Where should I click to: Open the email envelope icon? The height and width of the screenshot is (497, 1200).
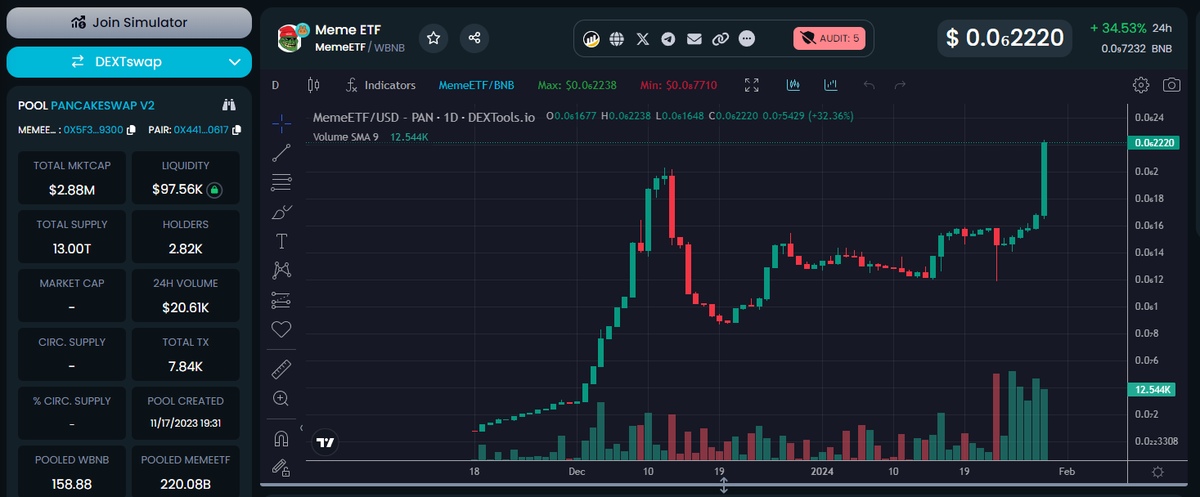(694, 39)
